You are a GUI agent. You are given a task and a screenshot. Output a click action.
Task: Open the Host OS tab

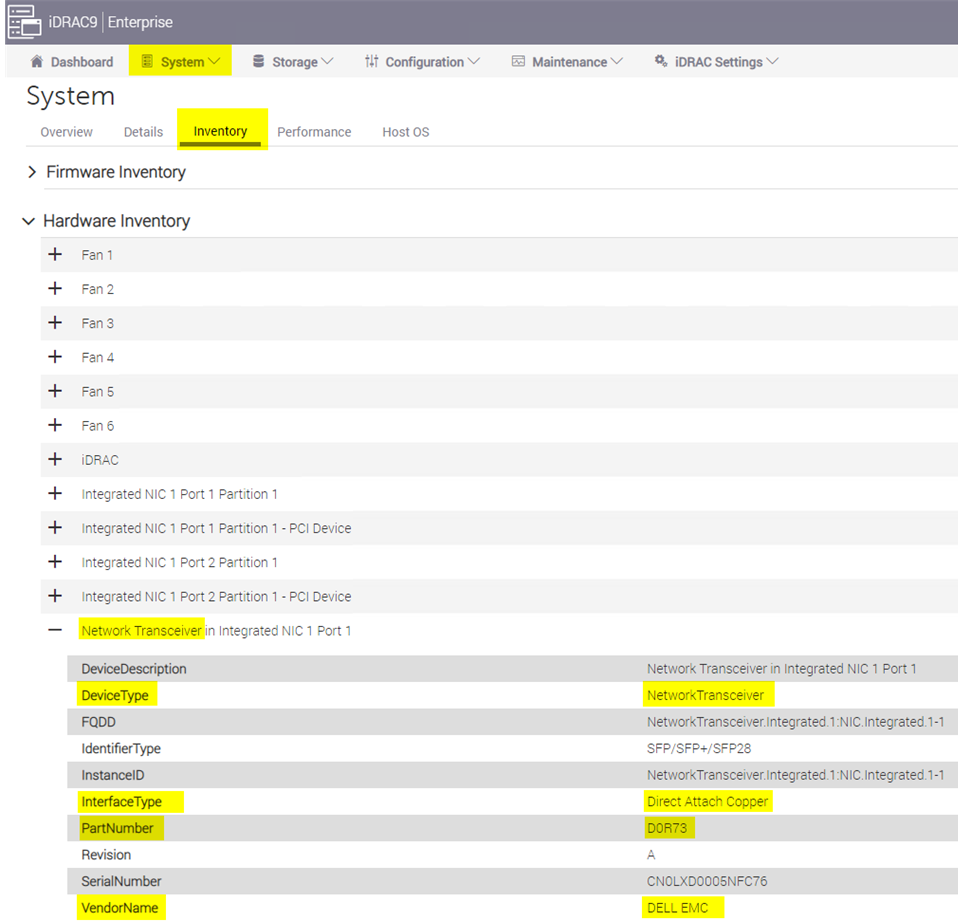(405, 132)
